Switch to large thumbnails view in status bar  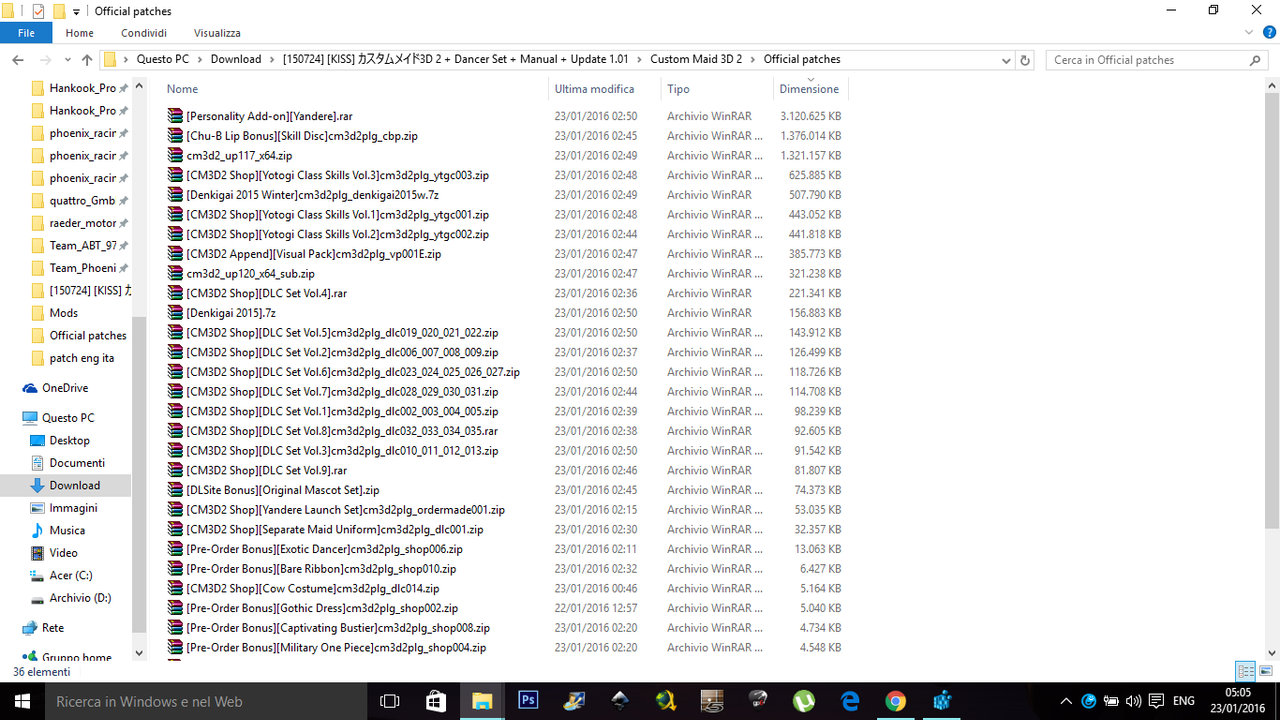click(x=1265, y=671)
